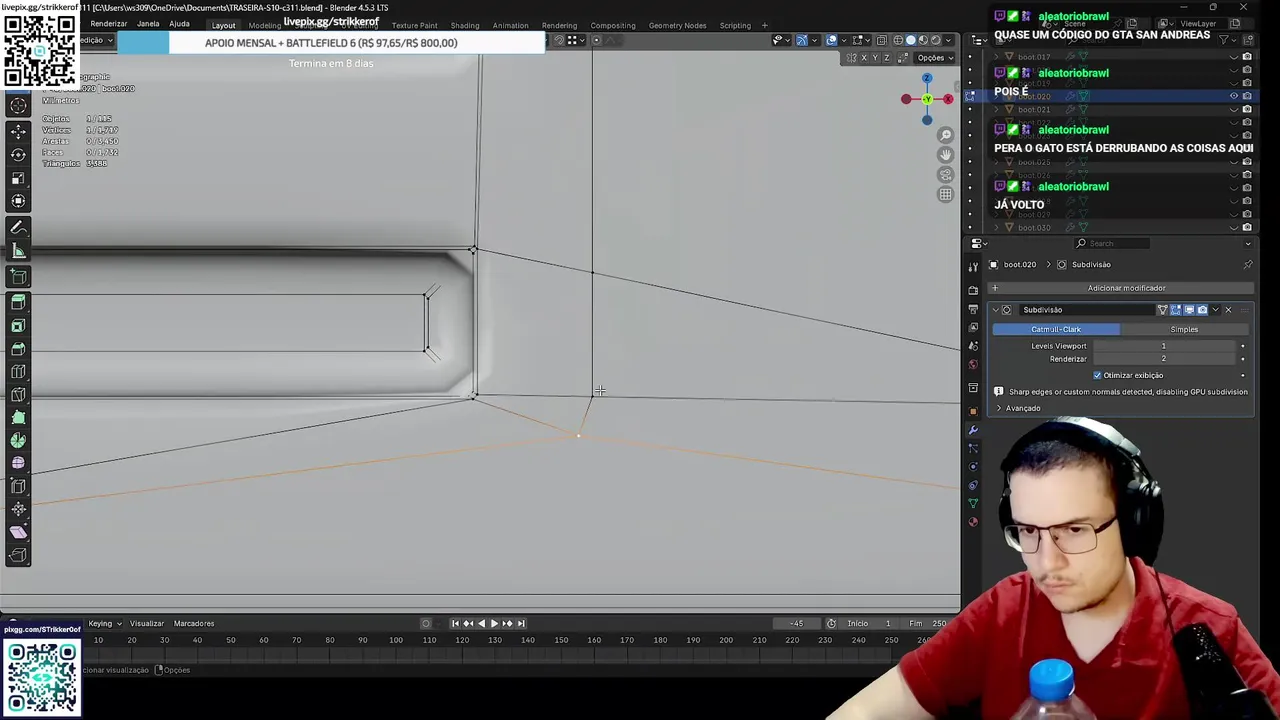Viewport: 1280px width, 720px height.
Task: Remove the Subdivisão modifier with X
Action: pos(1228,310)
